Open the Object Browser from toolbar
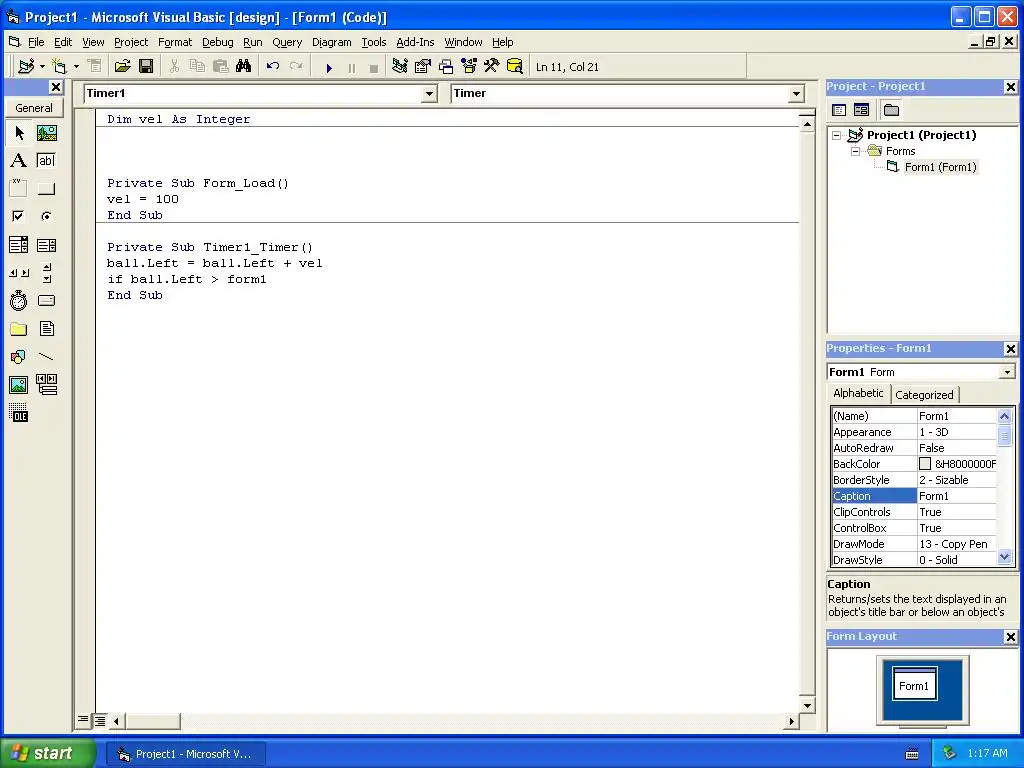 click(x=469, y=67)
